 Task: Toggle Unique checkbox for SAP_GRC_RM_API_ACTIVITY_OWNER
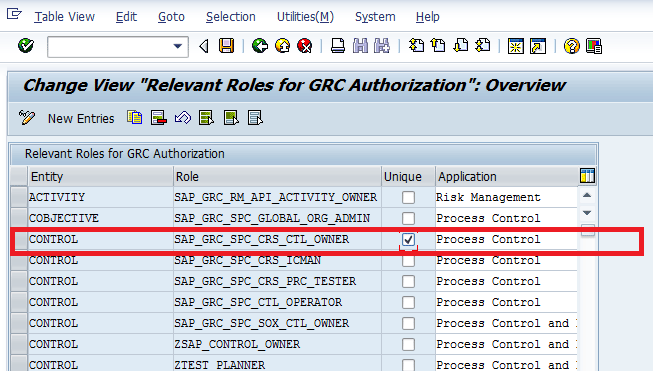pyautogui.click(x=408, y=197)
